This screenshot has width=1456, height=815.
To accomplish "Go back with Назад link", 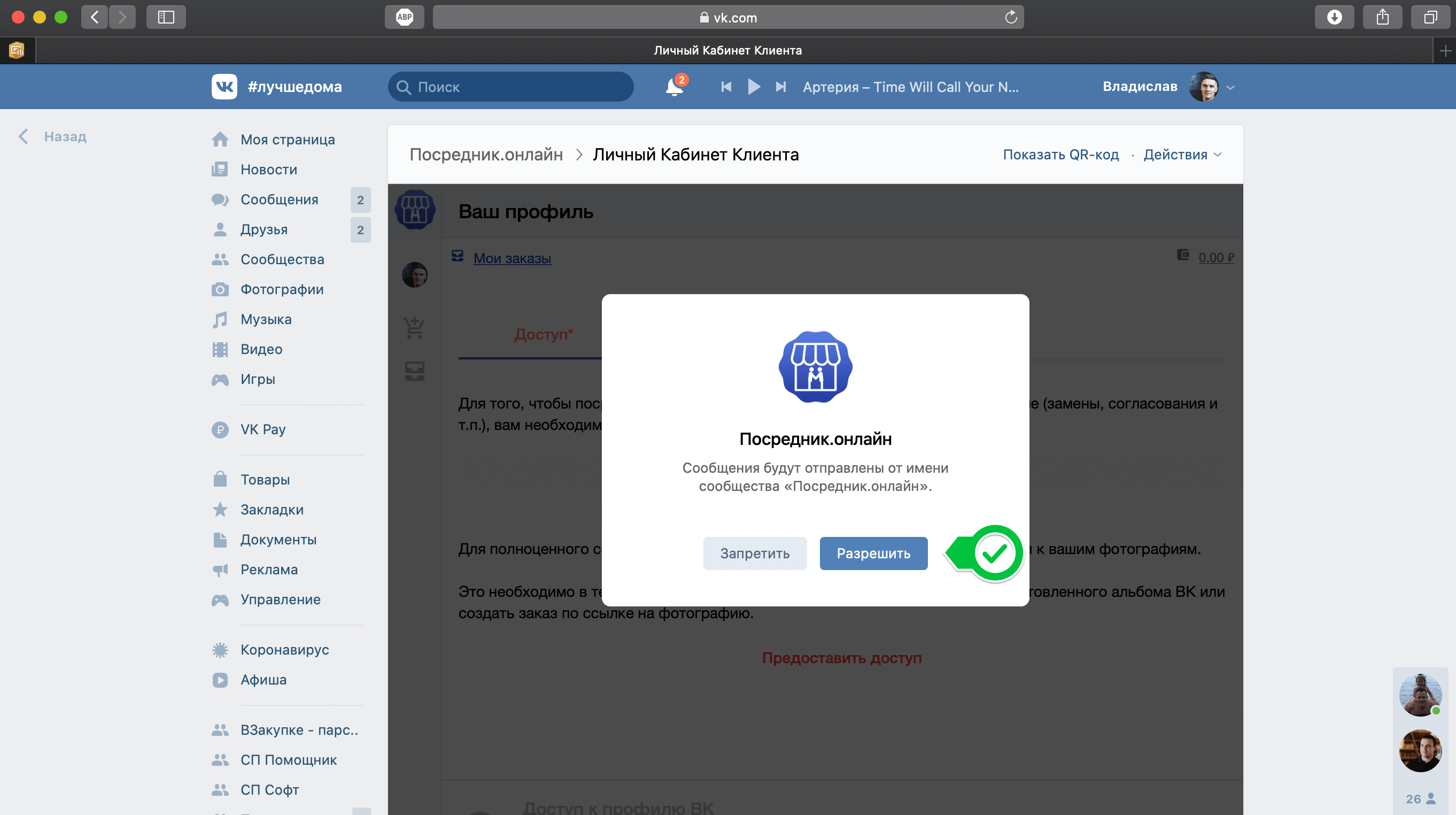I will pos(65,136).
